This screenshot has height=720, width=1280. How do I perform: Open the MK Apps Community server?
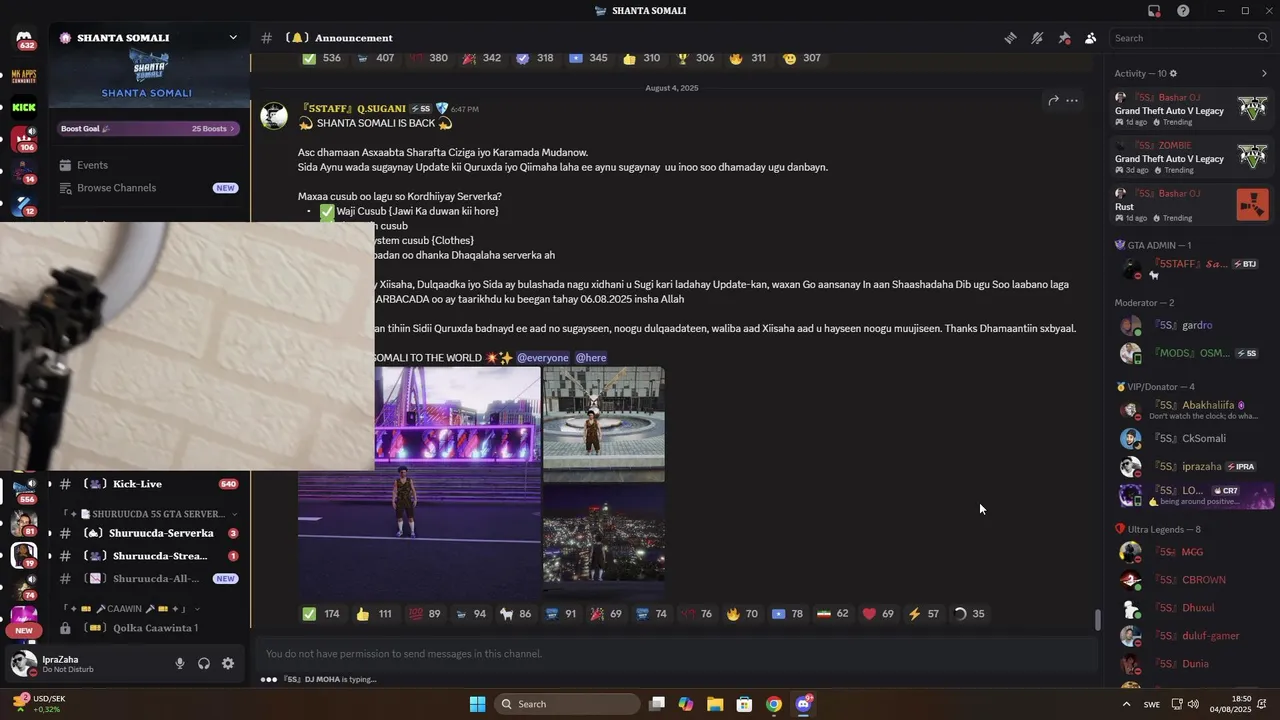[24, 76]
